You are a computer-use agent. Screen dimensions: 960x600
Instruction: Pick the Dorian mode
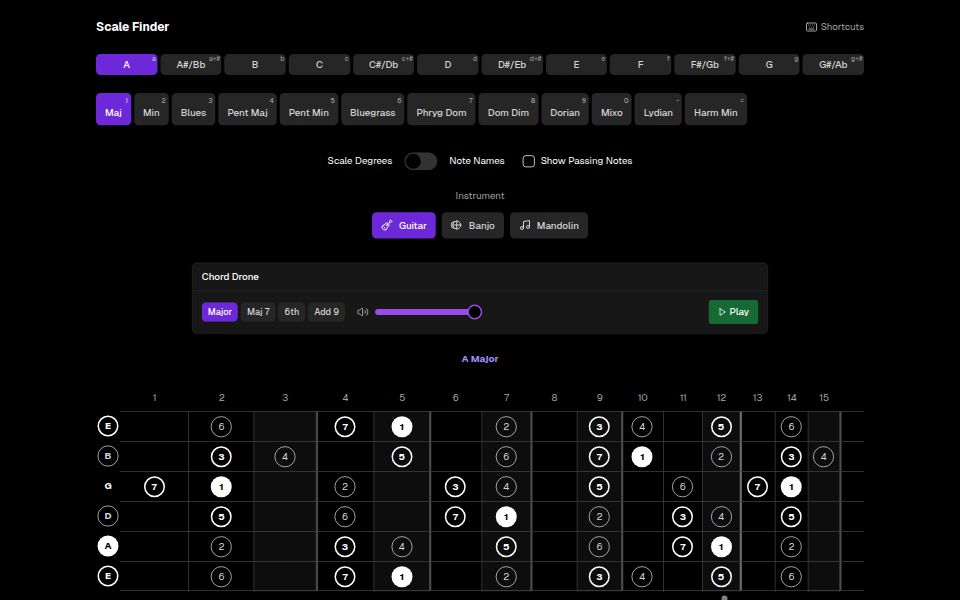coord(565,111)
